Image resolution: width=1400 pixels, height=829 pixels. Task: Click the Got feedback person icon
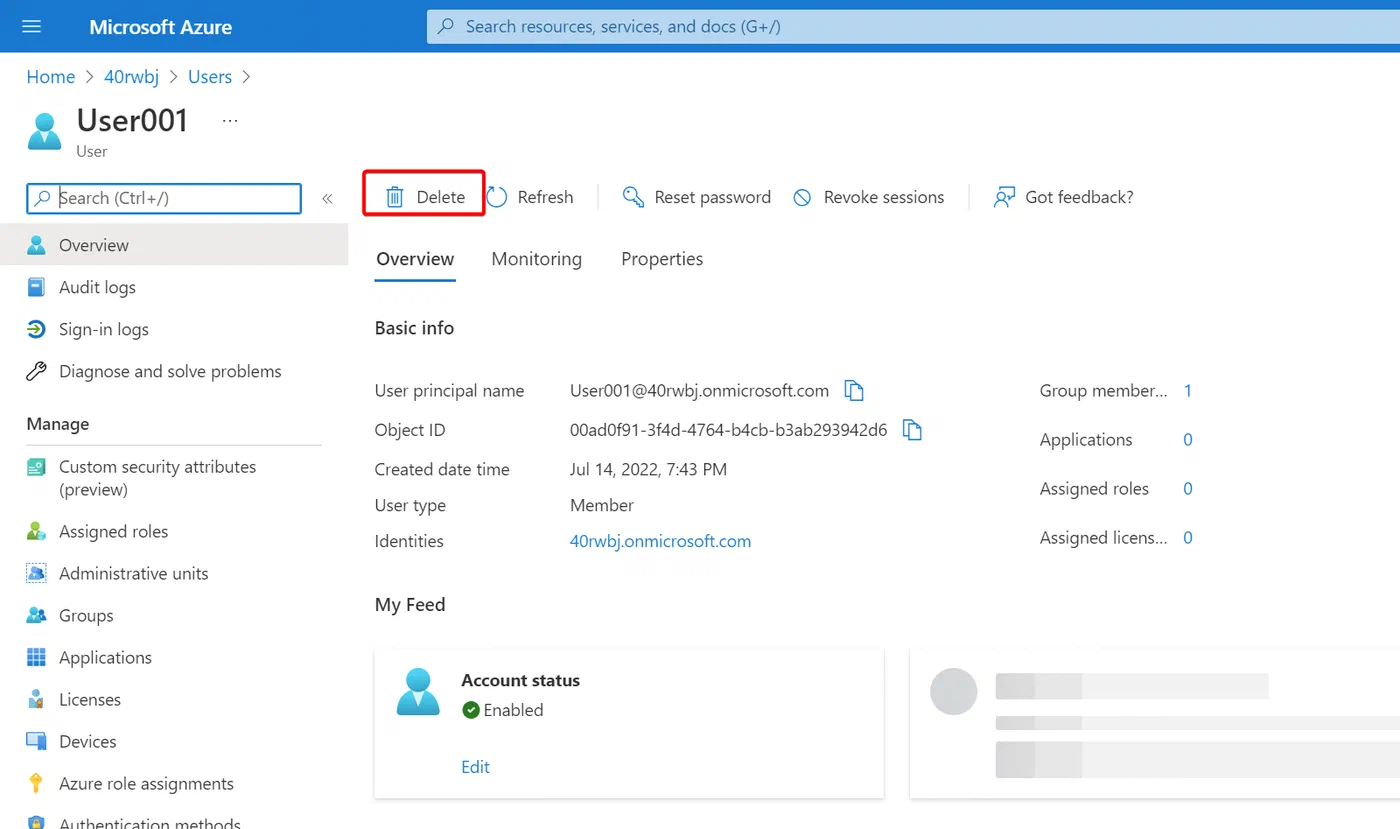(x=1004, y=197)
